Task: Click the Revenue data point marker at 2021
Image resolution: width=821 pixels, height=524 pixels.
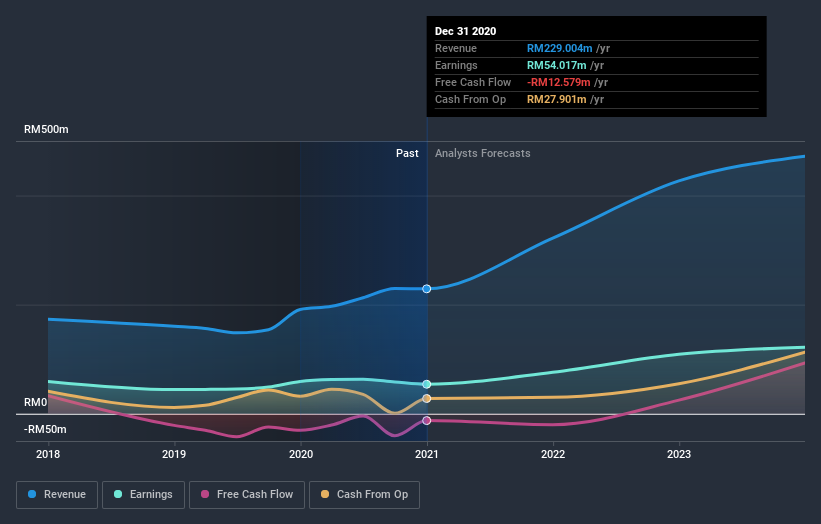Action: pyautogui.click(x=427, y=289)
